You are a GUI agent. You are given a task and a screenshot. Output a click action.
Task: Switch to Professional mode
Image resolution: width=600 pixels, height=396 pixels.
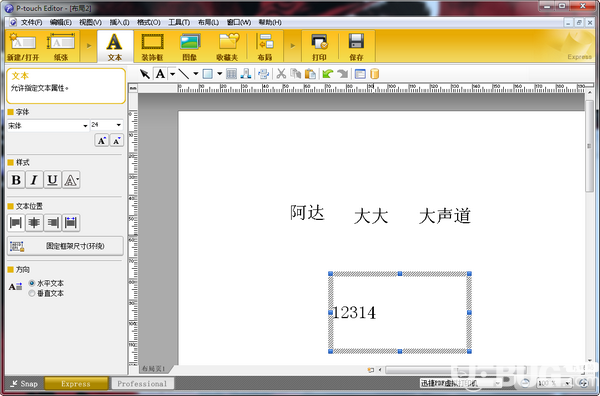point(142,383)
